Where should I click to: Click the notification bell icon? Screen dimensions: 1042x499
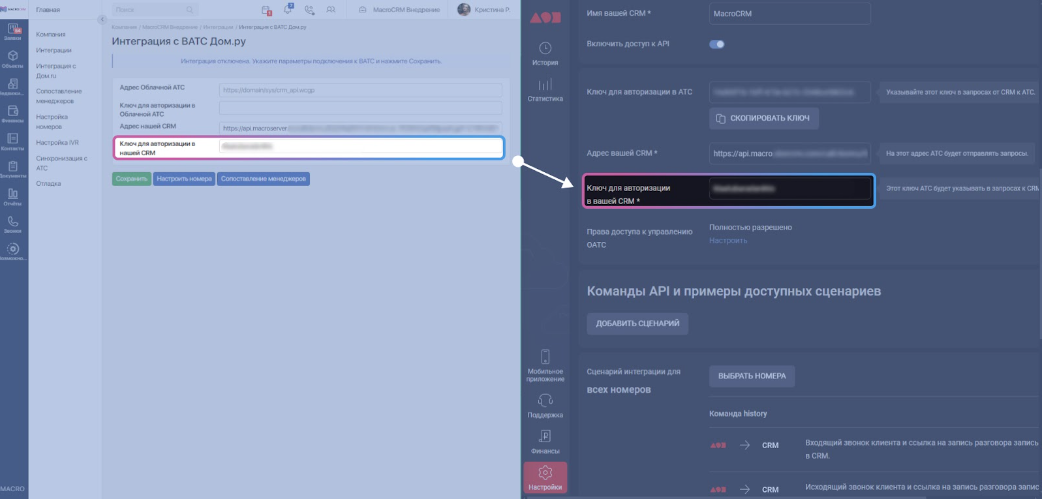[288, 10]
